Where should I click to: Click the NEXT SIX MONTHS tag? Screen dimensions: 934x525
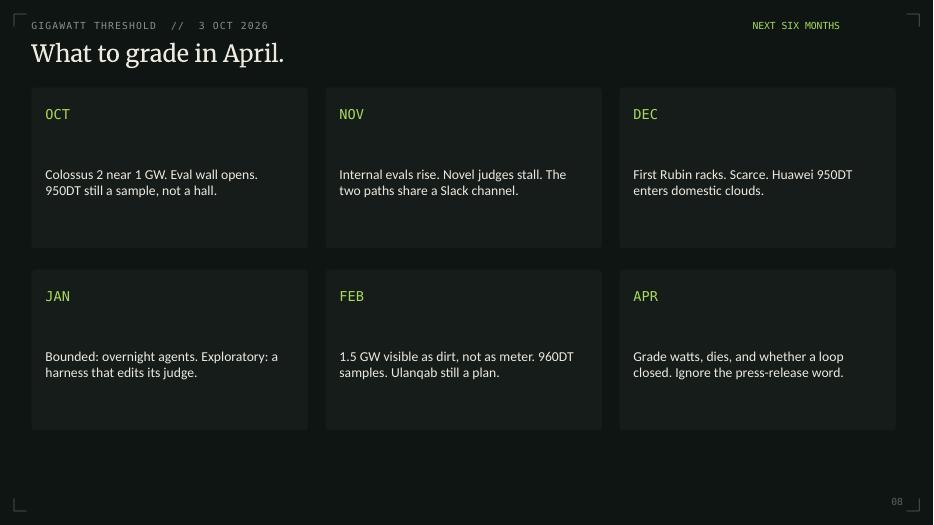pyautogui.click(x=795, y=26)
